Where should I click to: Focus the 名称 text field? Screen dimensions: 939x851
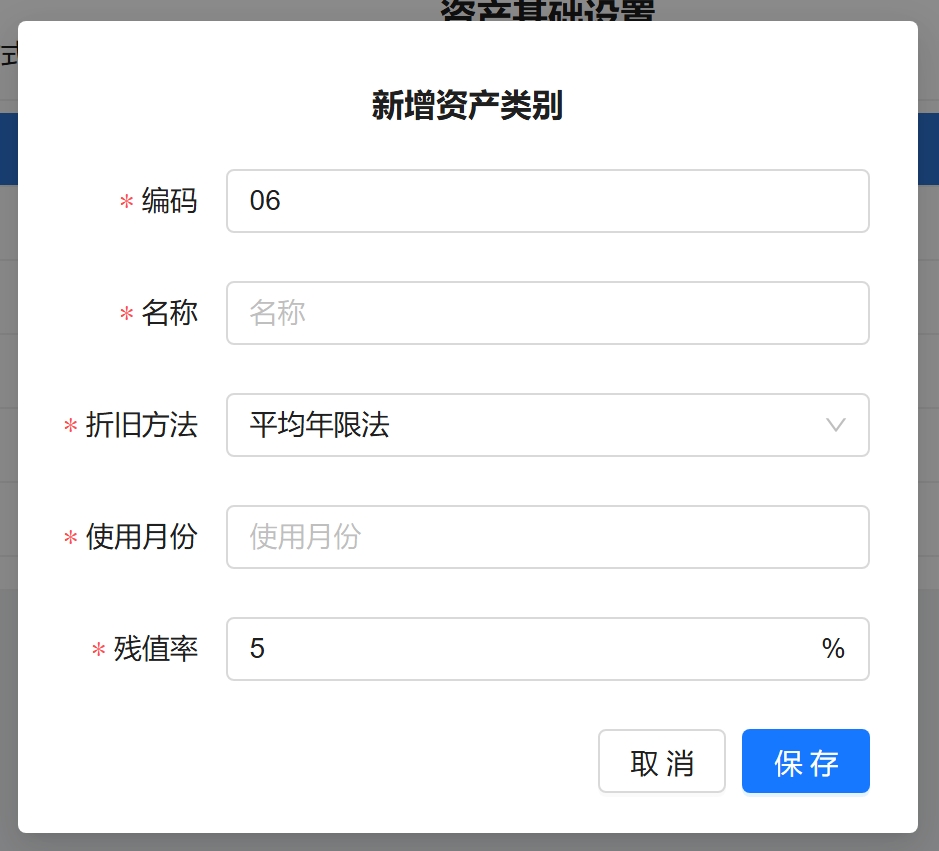(x=547, y=313)
